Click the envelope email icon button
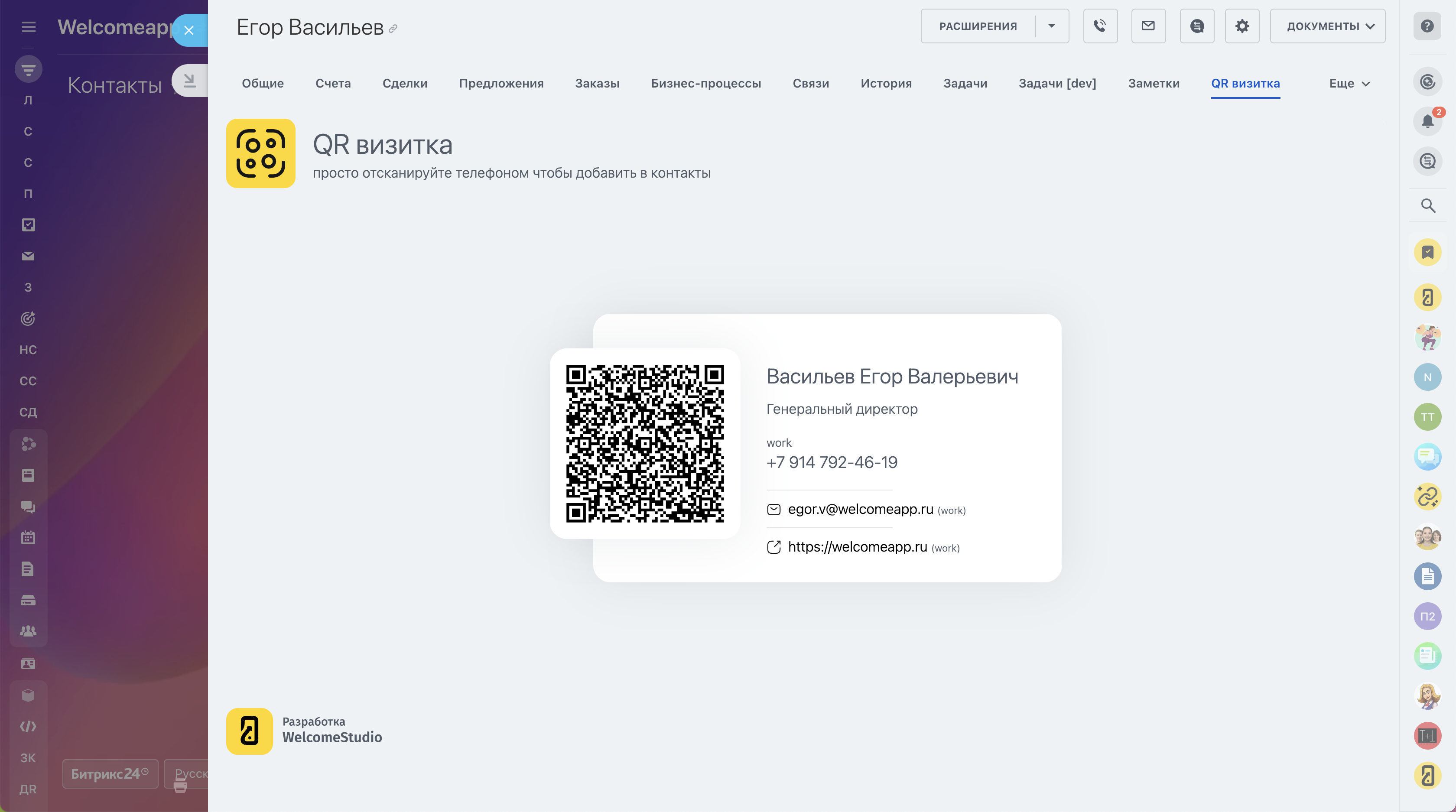 click(x=1148, y=26)
